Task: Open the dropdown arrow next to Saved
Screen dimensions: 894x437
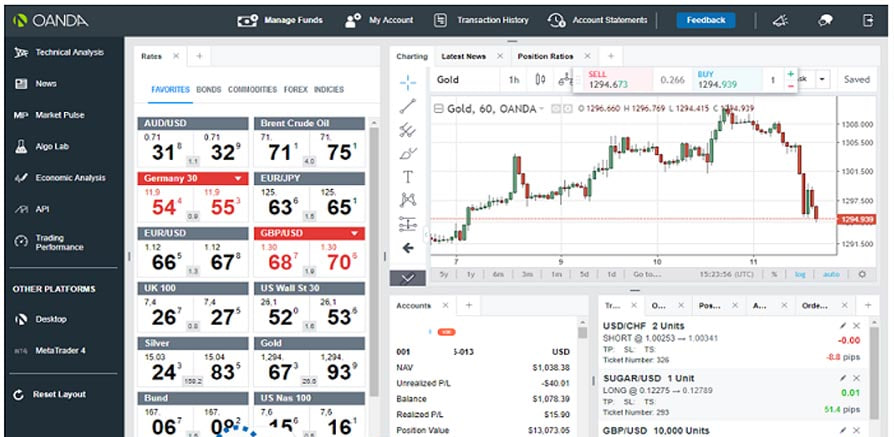Action: 822,80
